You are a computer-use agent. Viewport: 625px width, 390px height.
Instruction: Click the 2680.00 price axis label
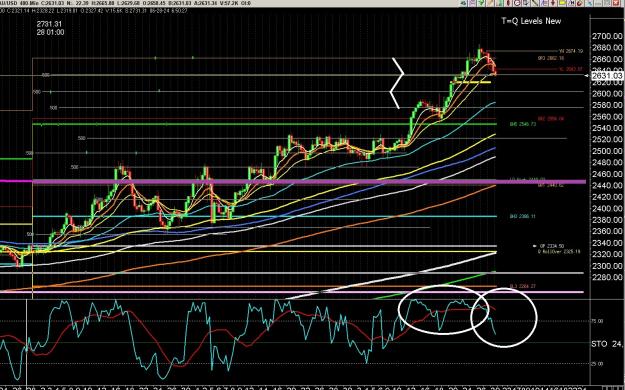[x=607, y=48]
